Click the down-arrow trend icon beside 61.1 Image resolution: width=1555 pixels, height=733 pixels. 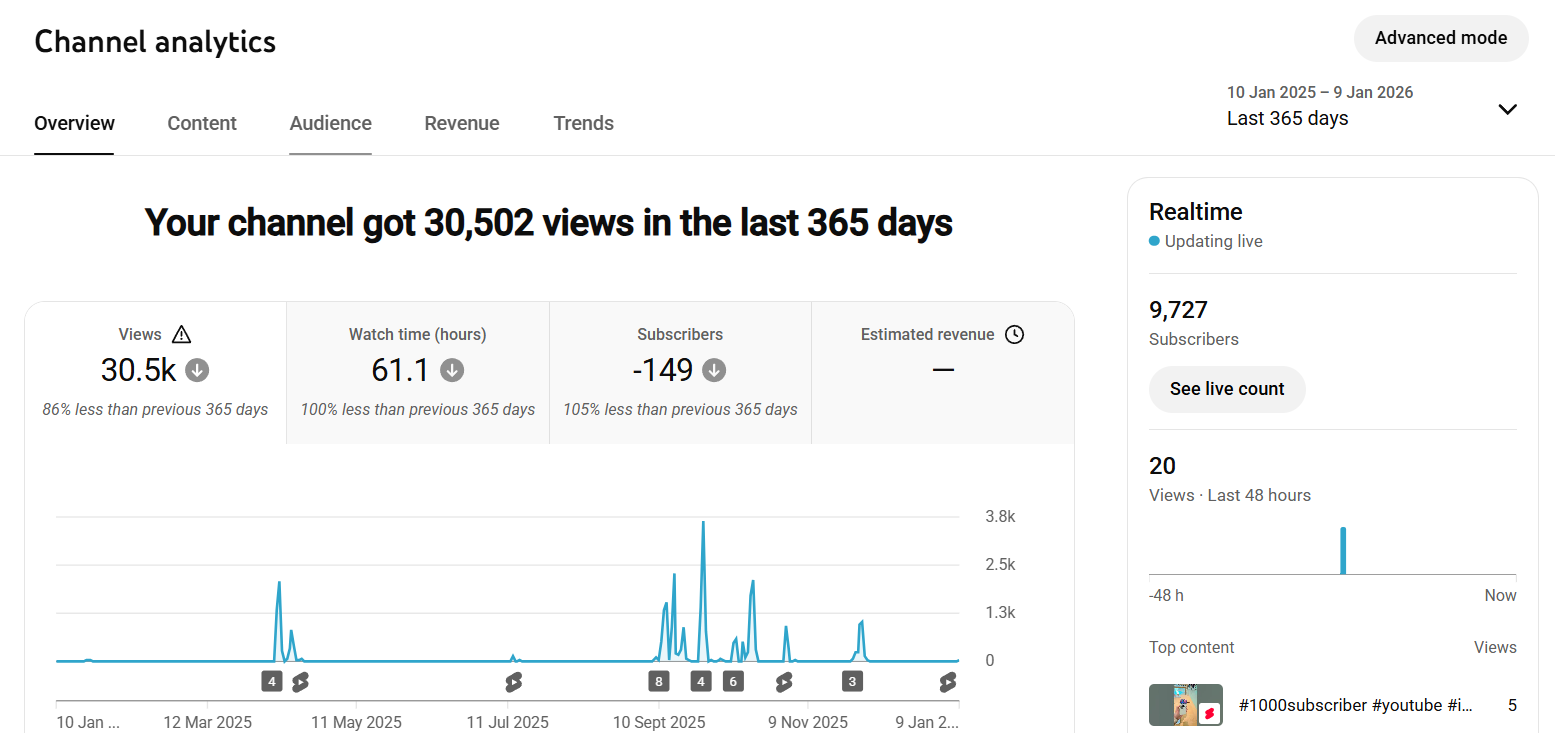pos(452,371)
